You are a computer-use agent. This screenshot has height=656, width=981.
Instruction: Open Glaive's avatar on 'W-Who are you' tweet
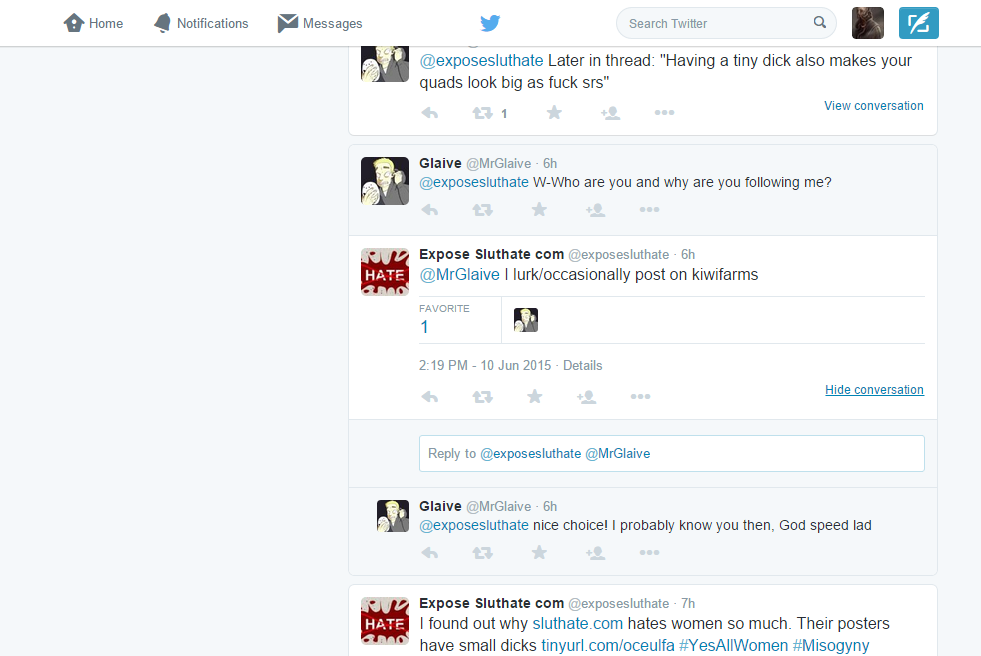(x=385, y=181)
